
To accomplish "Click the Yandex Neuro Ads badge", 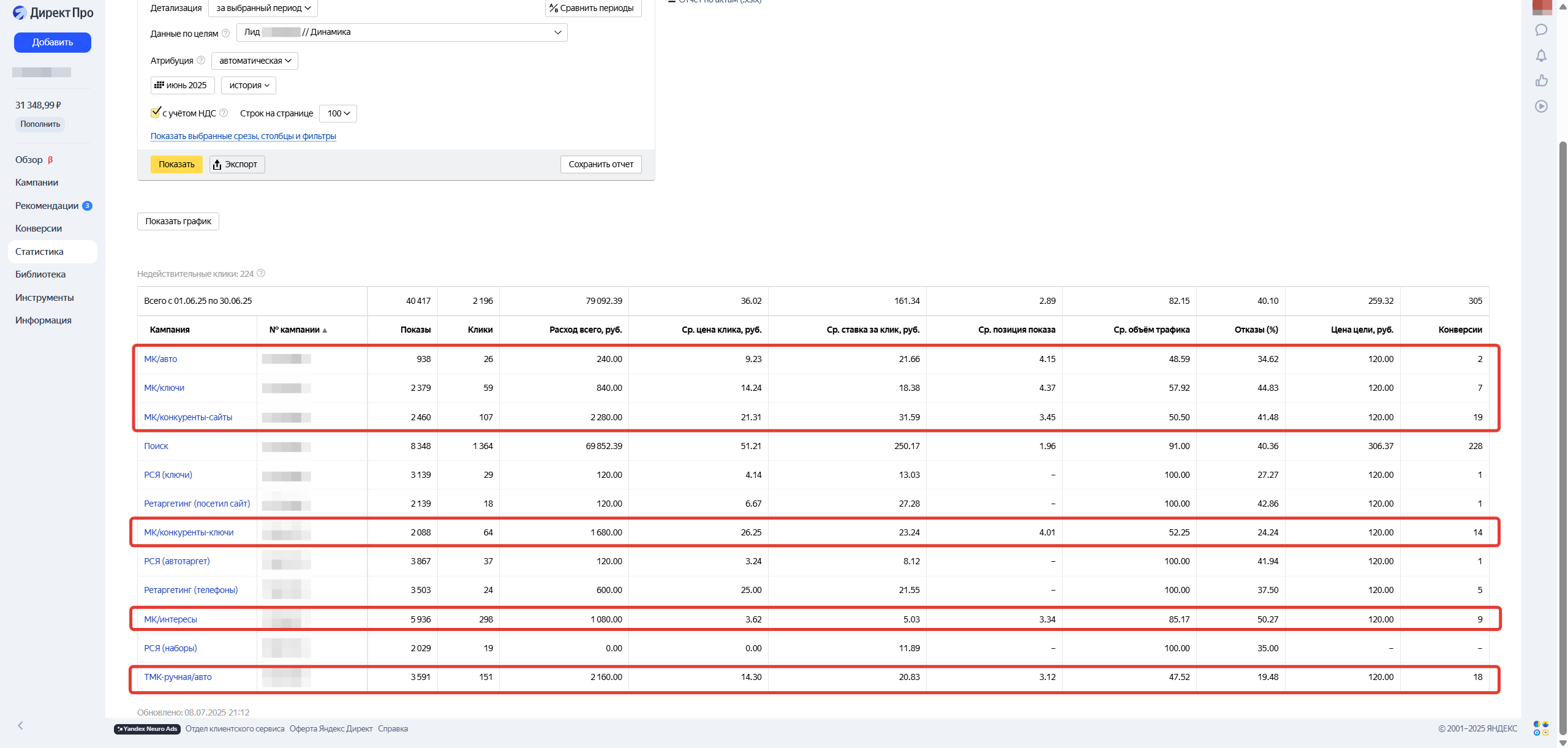I will [x=147, y=728].
